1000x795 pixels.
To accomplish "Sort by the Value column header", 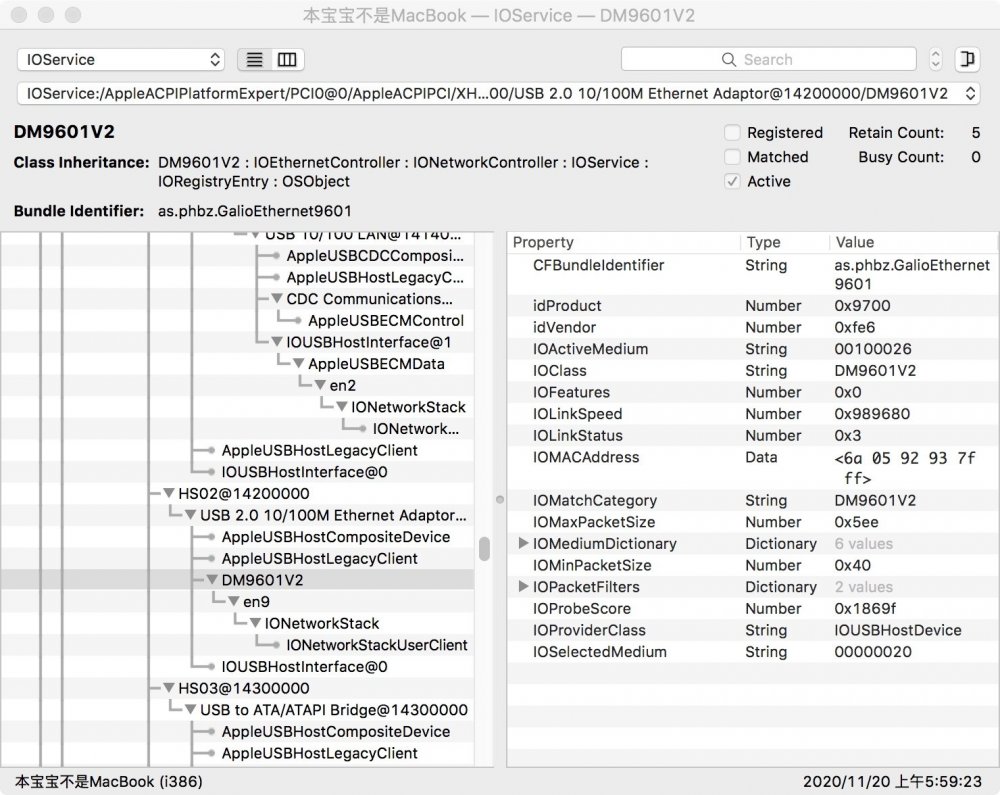I will 913,242.
